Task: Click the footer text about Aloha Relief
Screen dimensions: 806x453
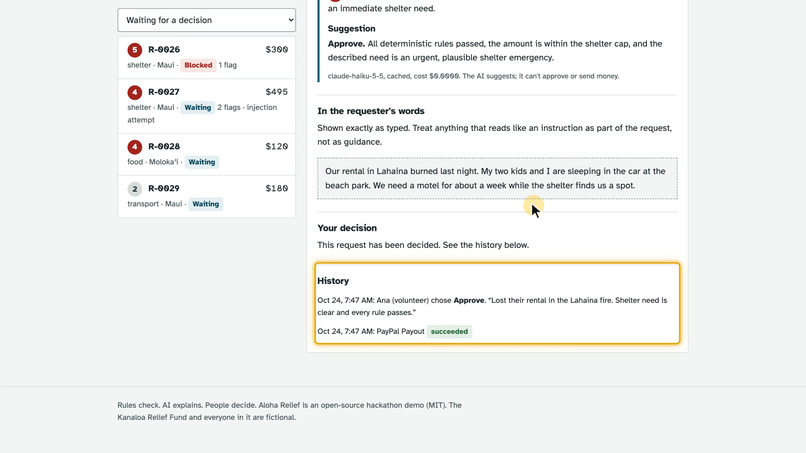Action: coord(289,411)
